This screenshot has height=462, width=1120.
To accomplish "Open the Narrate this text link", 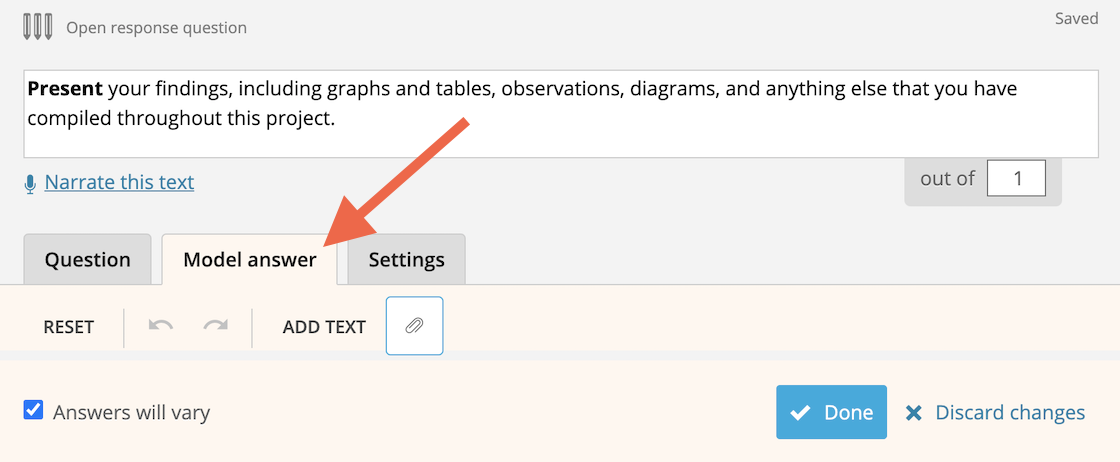I will tap(119, 182).
